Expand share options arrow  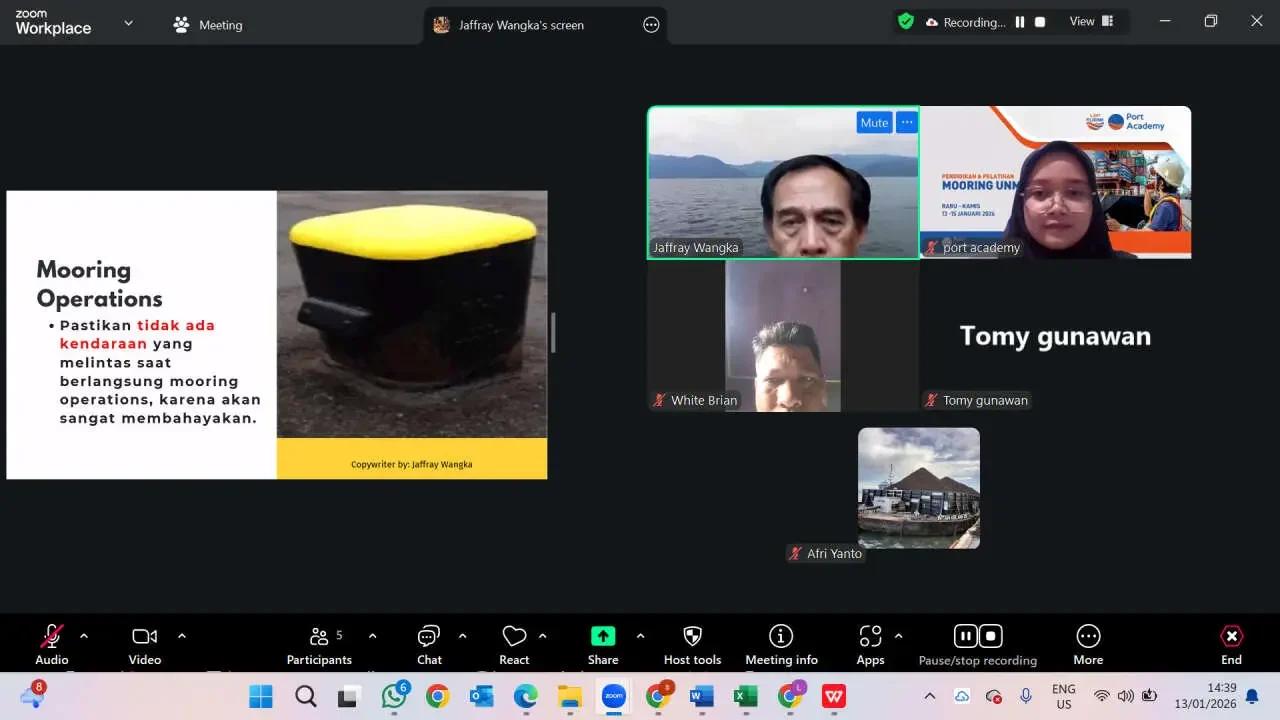pyautogui.click(x=640, y=636)
